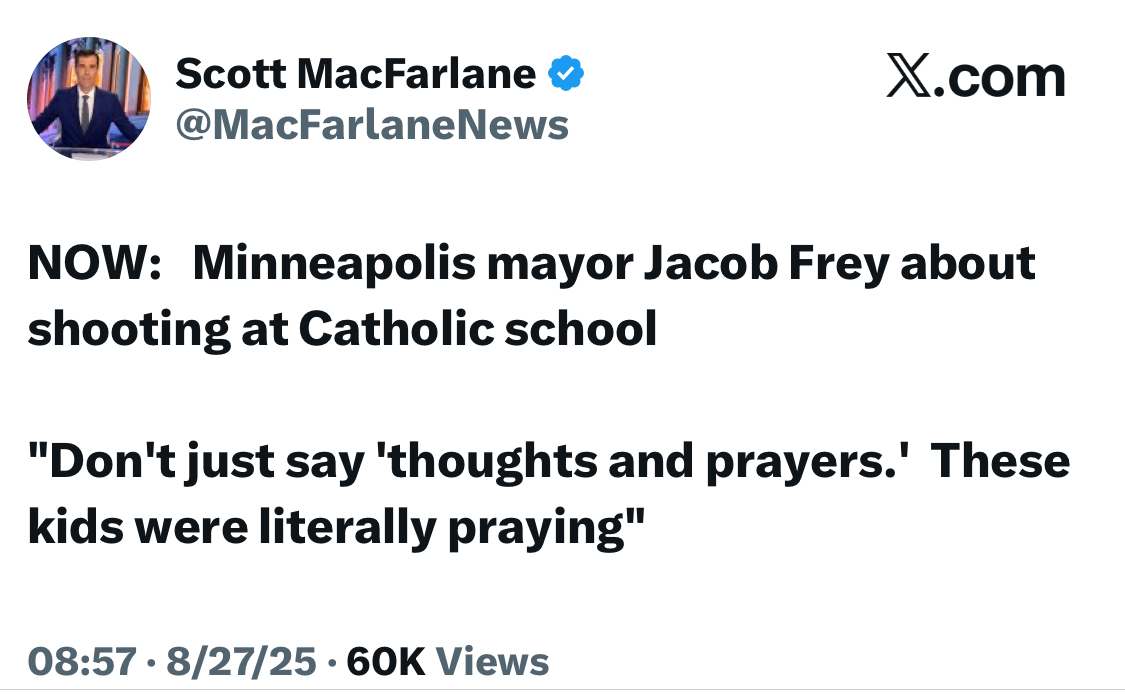Image resolution: width=1125 pixels, height=700 pixels.
Task: Click the blue verified checkmark badge
Action: [x=565, y=75]
